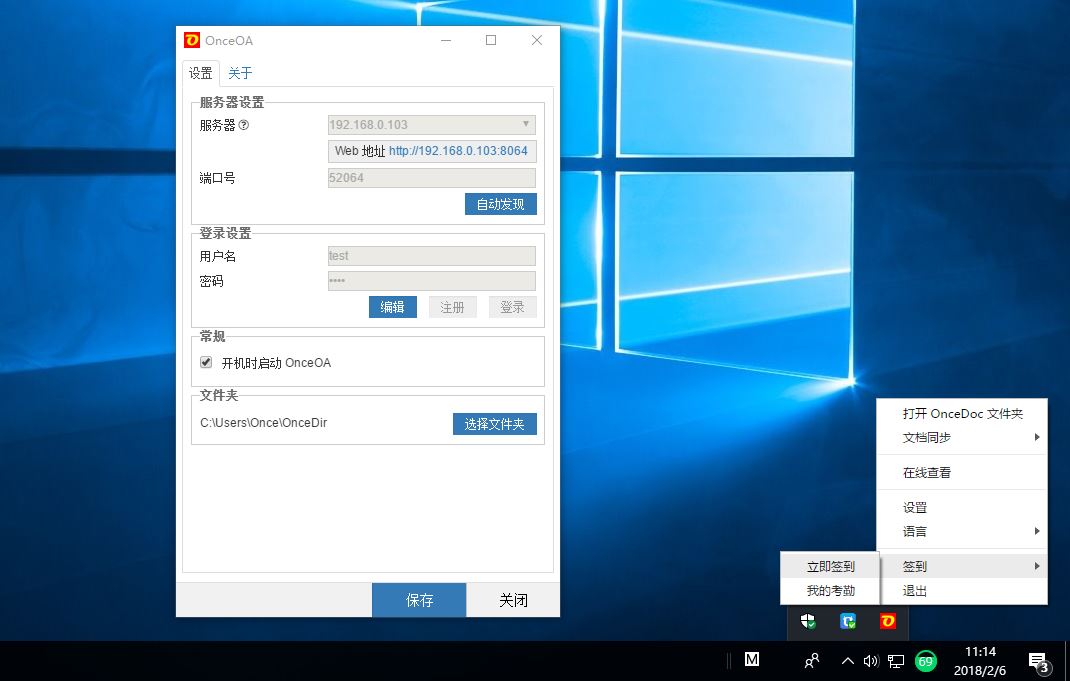Click the People icon in the taskbar
Image resolution: width=1070 pixels, height=681 pixels.
tap(811, 661)
